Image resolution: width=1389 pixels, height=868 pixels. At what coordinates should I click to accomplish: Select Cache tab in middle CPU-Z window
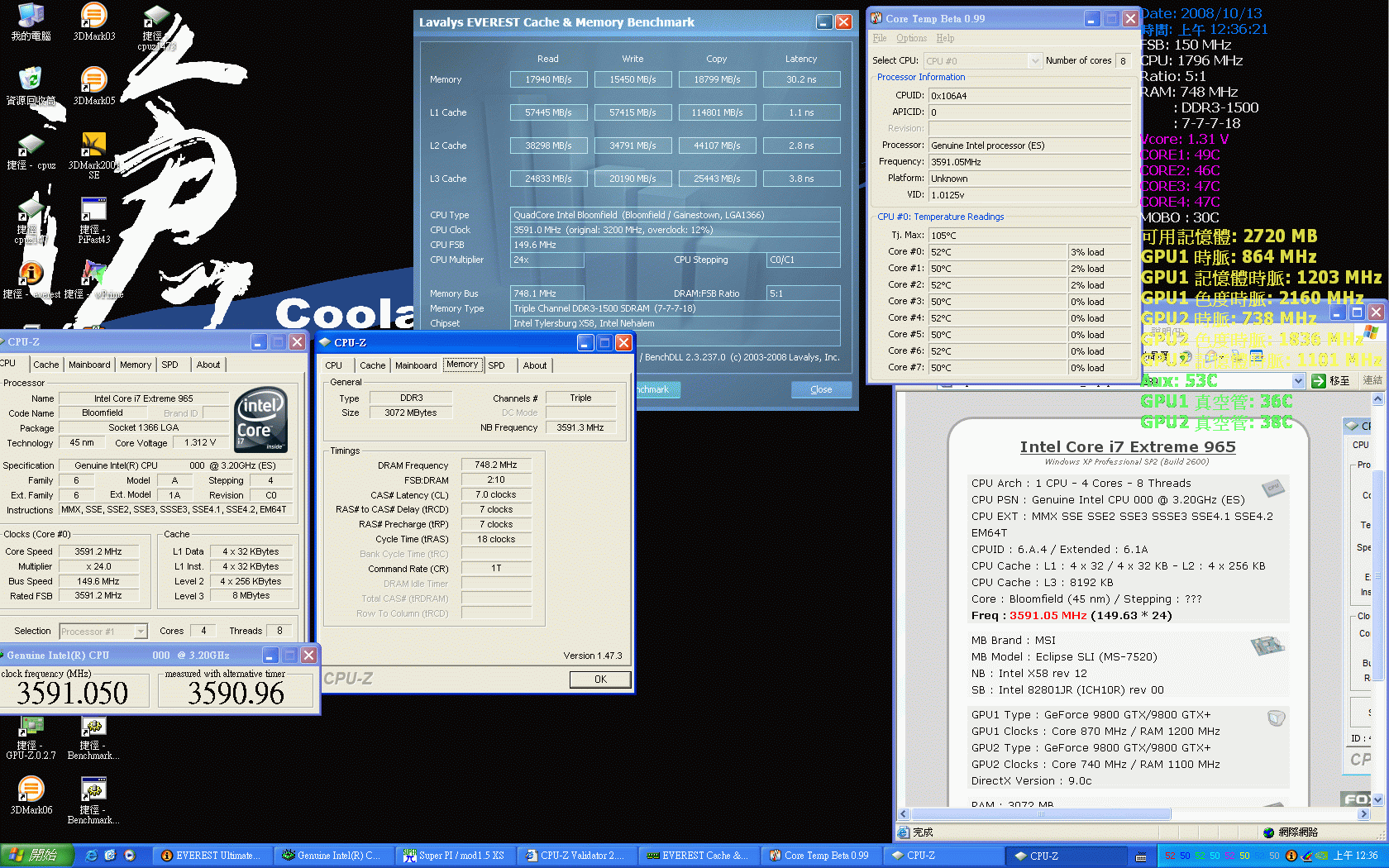point(372,365)
